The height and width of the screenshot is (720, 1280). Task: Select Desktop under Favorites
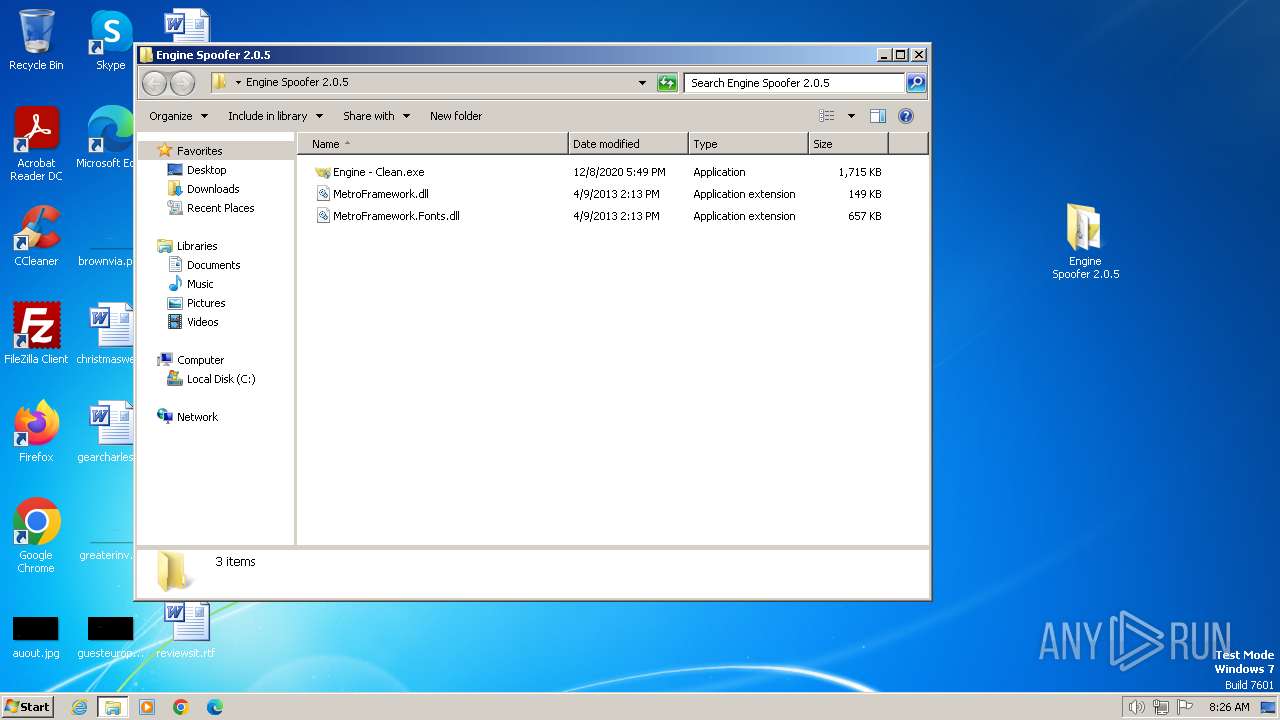[206, 170]
